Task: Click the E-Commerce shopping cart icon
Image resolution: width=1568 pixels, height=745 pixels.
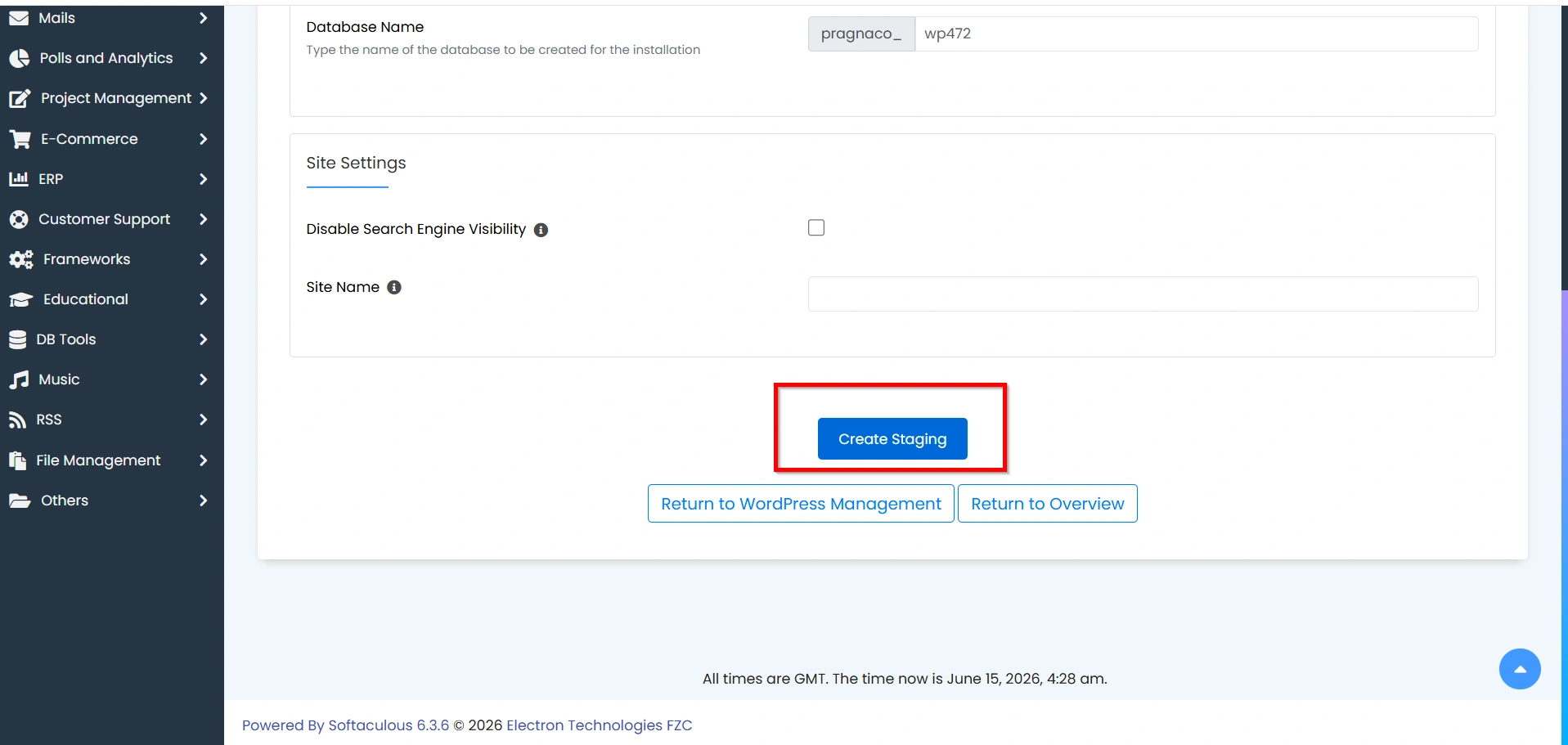Action: tap(20, 139)
